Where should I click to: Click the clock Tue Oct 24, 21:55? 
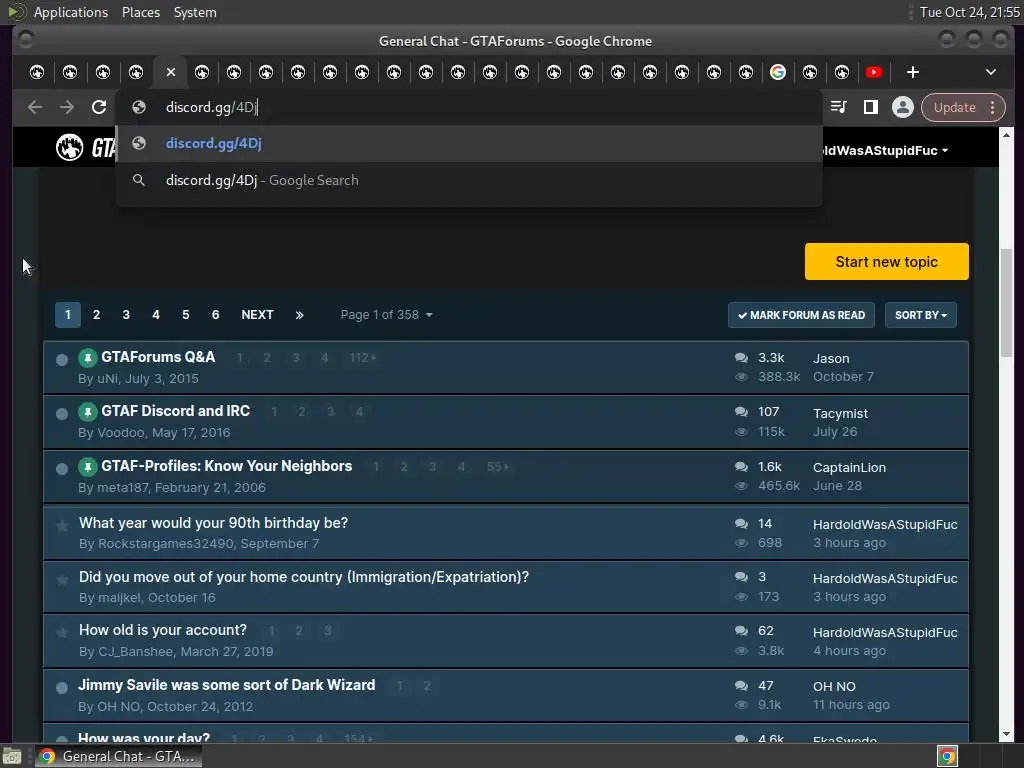coord(970,12)
